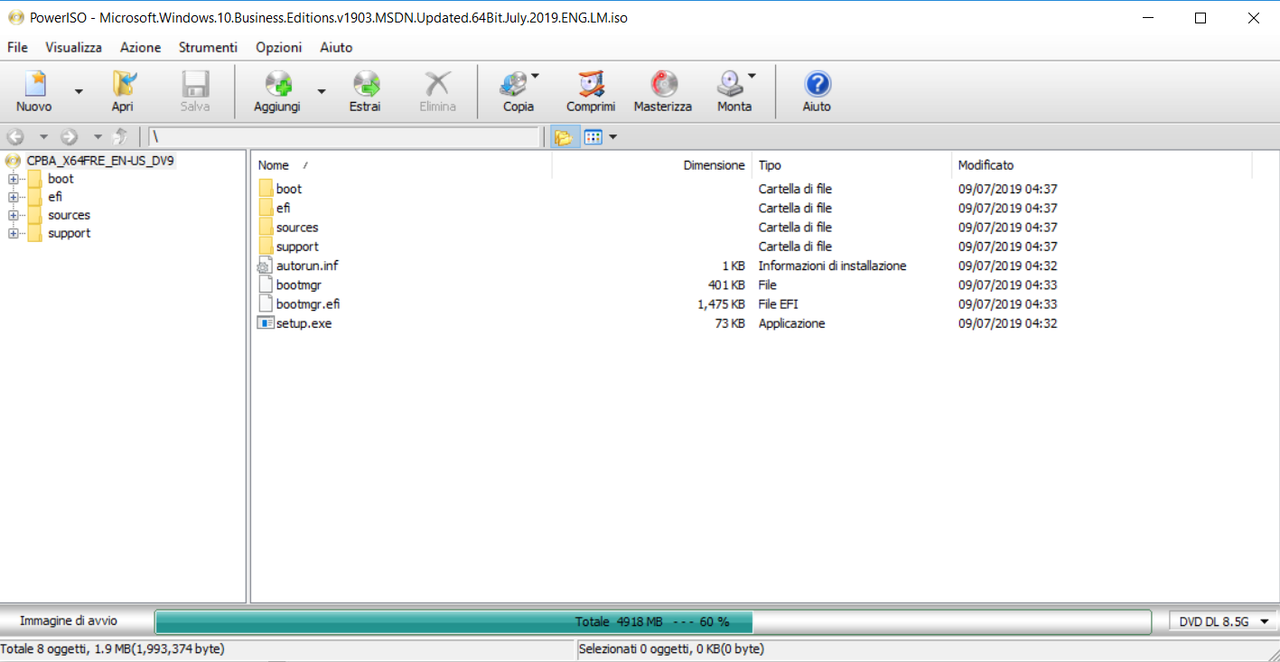
Task: Open the Visualizza menu
Action: tap(74, 47)
